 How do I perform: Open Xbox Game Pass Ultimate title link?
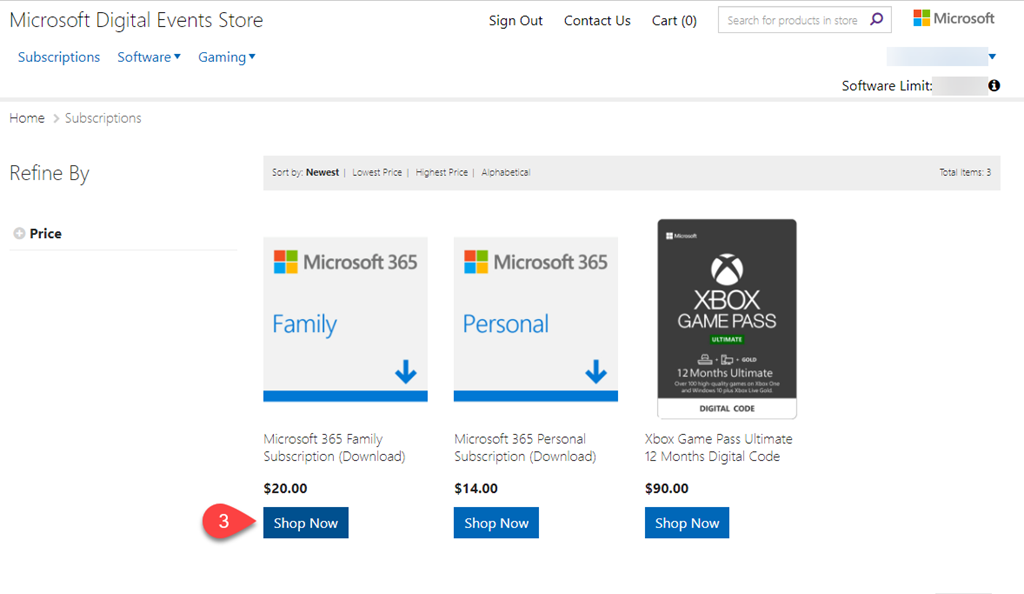tap(718, 448)
